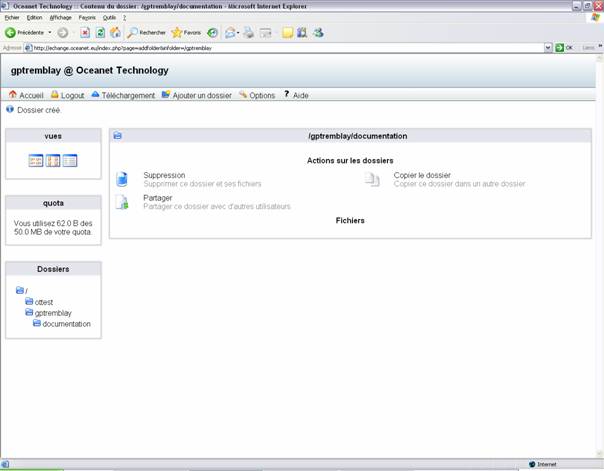The height and width of the screenshot is (471, 604).
Task: Click the question mark Aide icon
Action: point(287,94)
